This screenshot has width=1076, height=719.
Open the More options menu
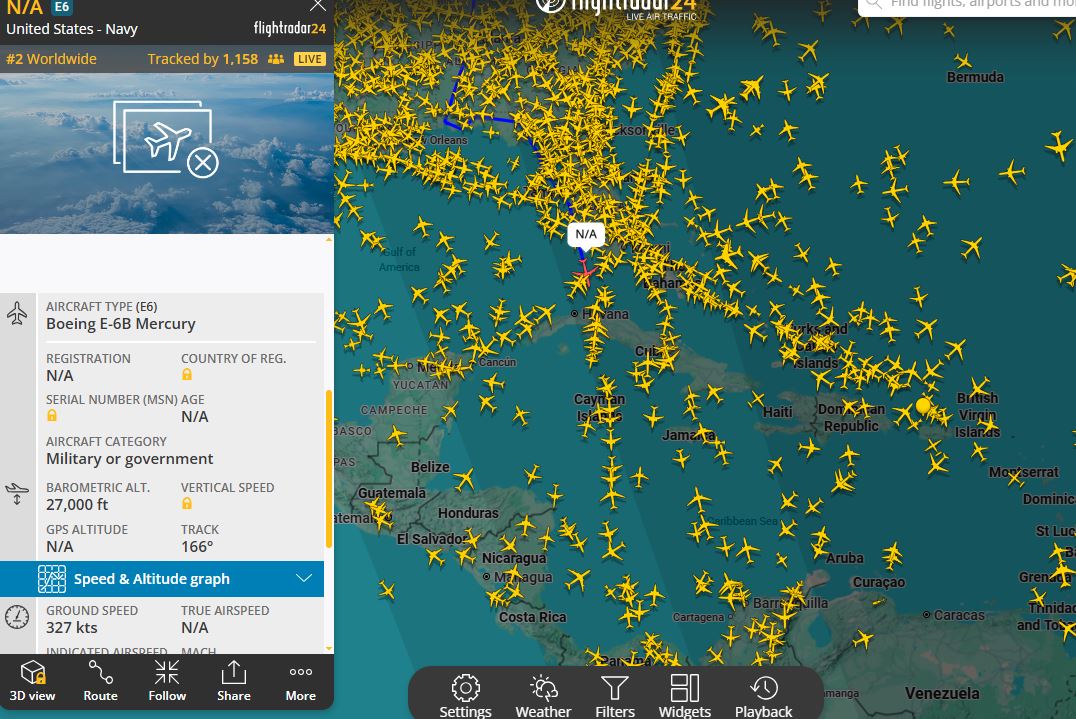(x=300, y=680)
